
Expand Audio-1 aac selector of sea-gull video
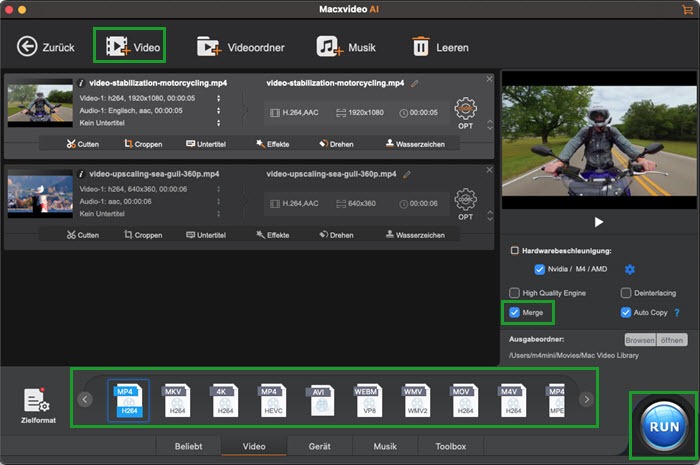[218, 202]
